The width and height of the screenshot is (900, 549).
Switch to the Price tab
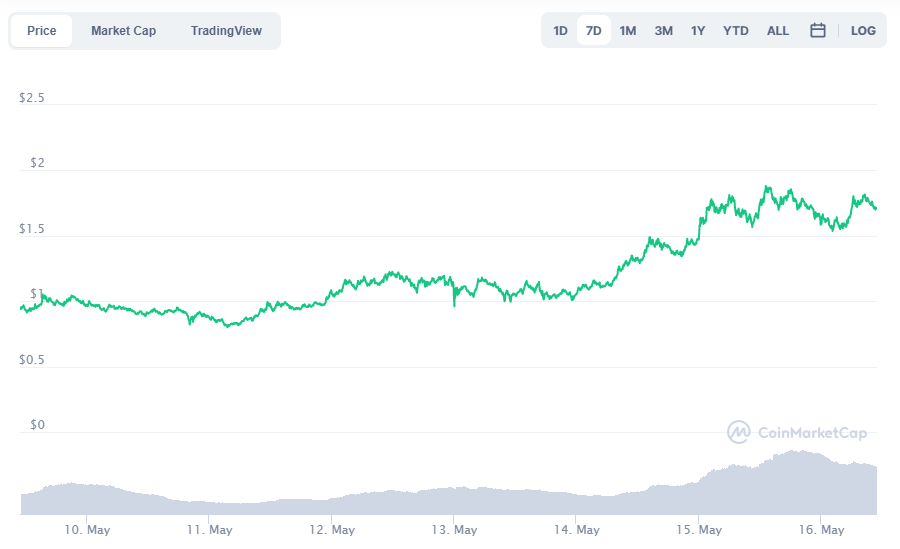click(x=42, y=30)
